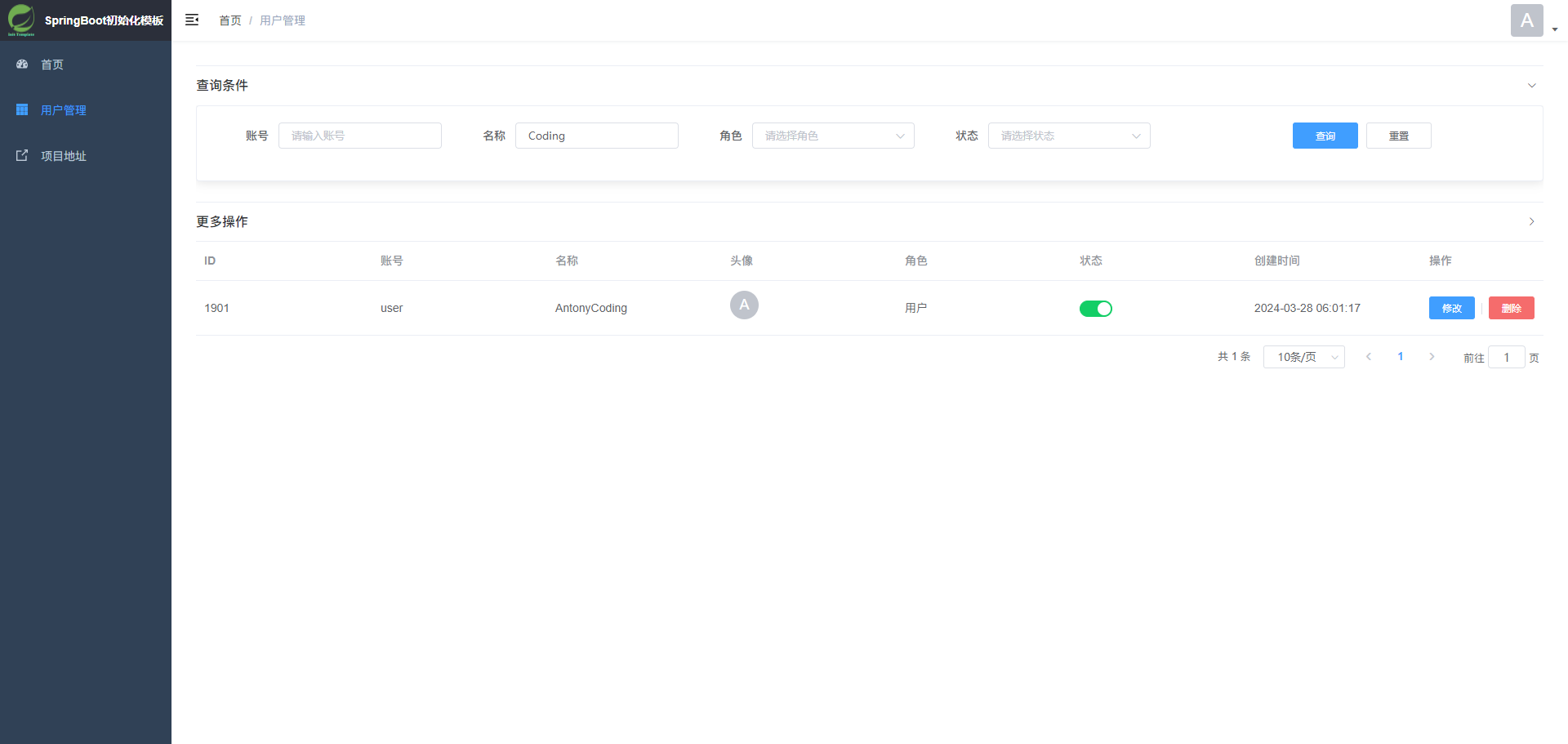The image size is (1568, 744).
Task: Collapse the sidebar with the hamburger icon
Action: coord(192,20)
